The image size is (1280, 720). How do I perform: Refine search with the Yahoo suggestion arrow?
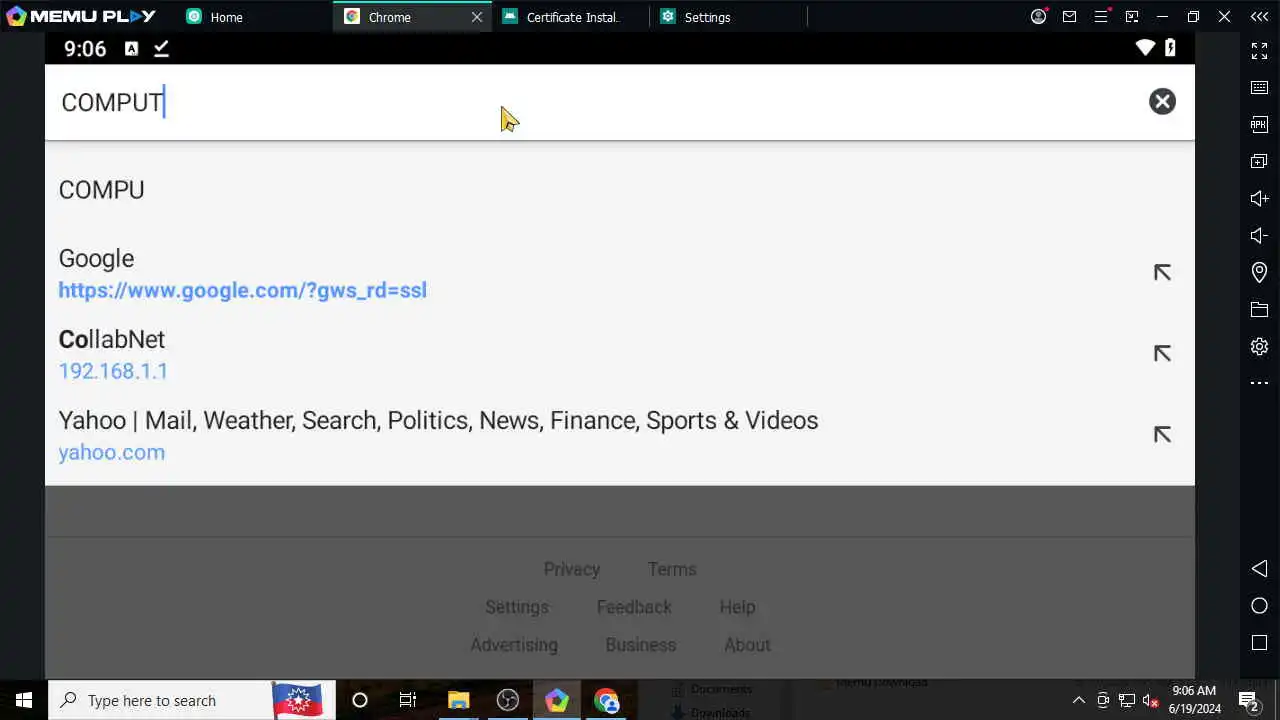tap(1162, 434)
